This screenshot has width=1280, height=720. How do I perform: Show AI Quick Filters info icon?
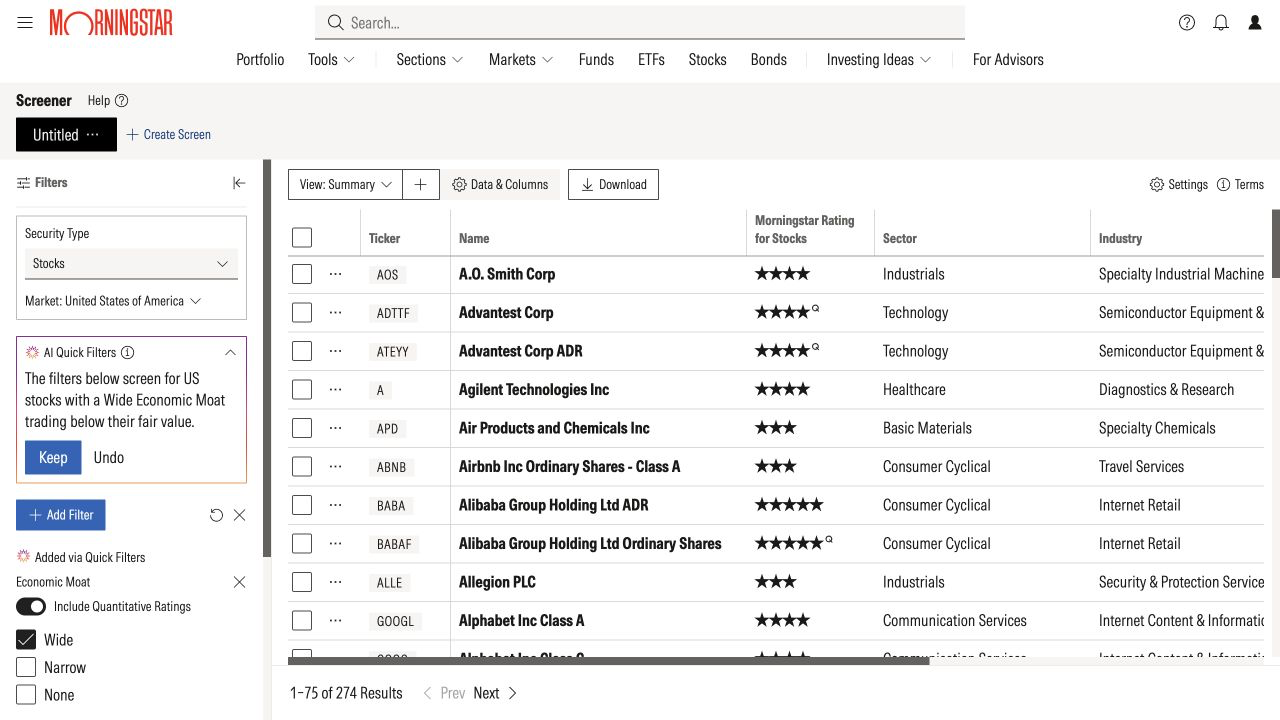click(x=127, y=353)
